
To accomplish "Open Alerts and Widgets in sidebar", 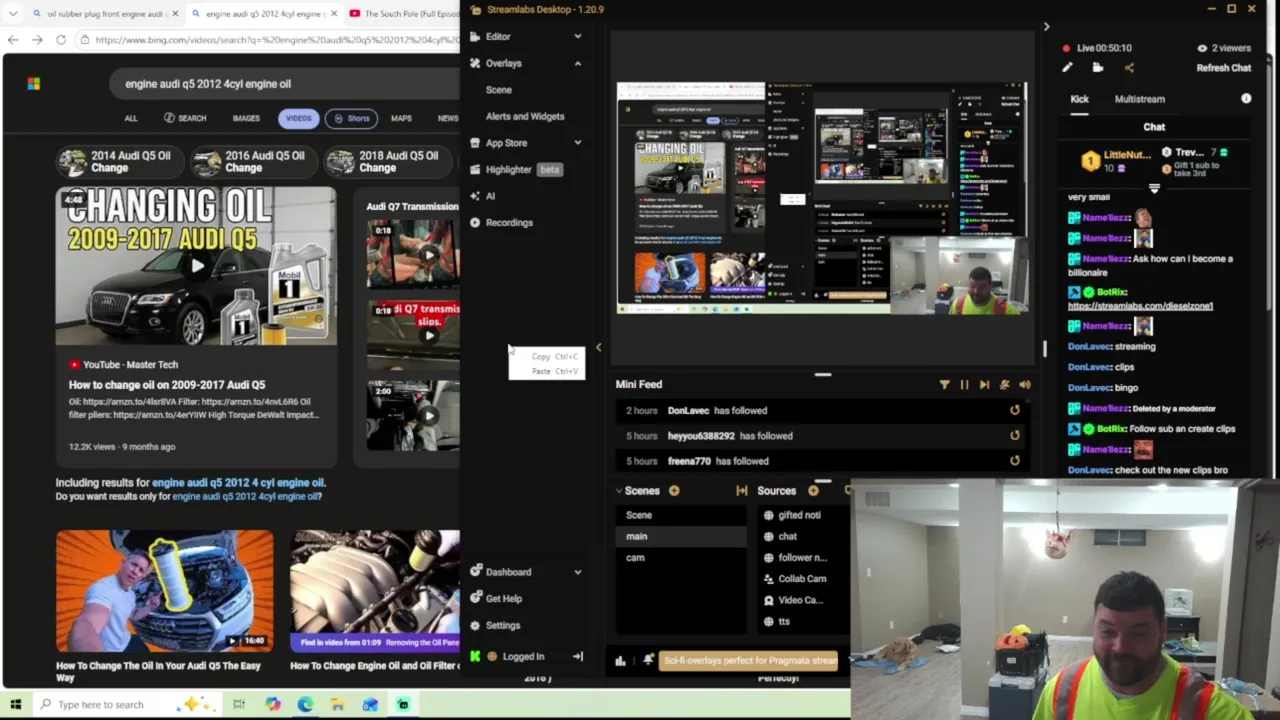I will [525, 116].
